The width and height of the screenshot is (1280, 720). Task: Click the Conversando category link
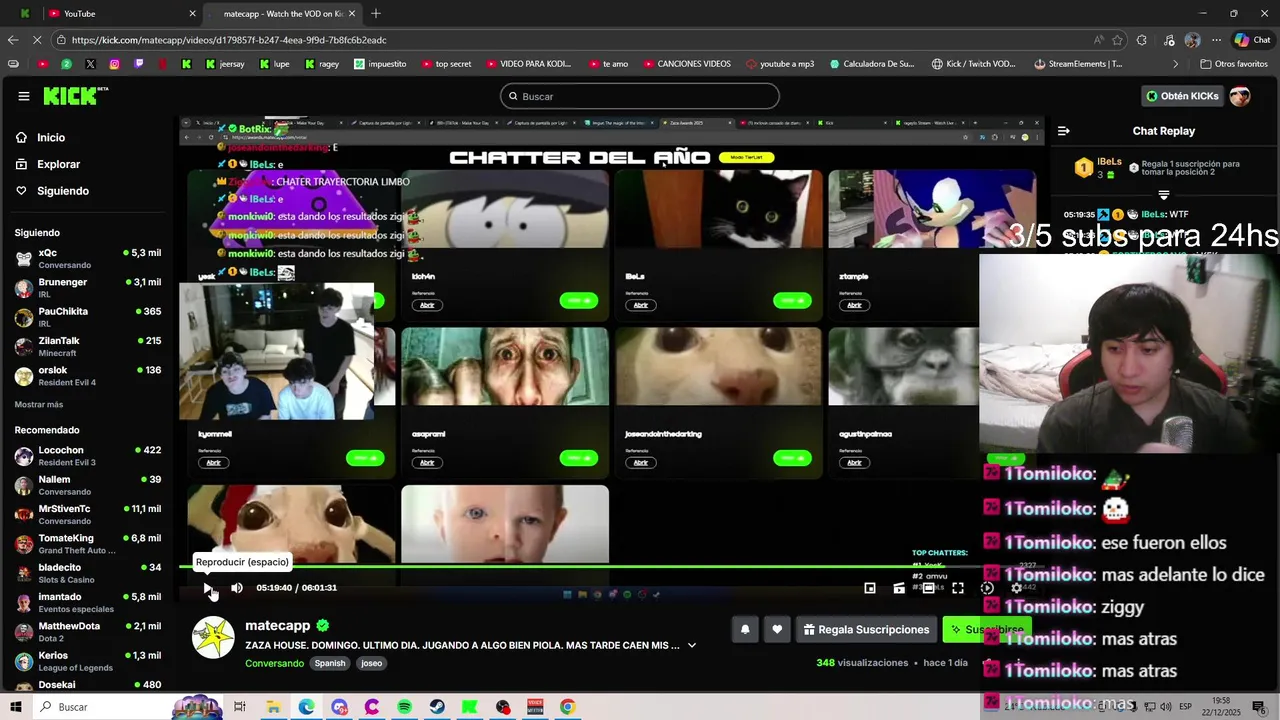tap(274, 663)
